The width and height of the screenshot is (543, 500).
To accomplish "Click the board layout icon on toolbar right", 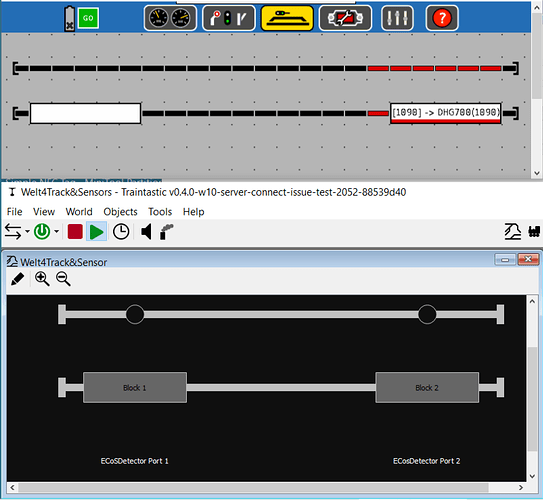I will coord(513,232).
